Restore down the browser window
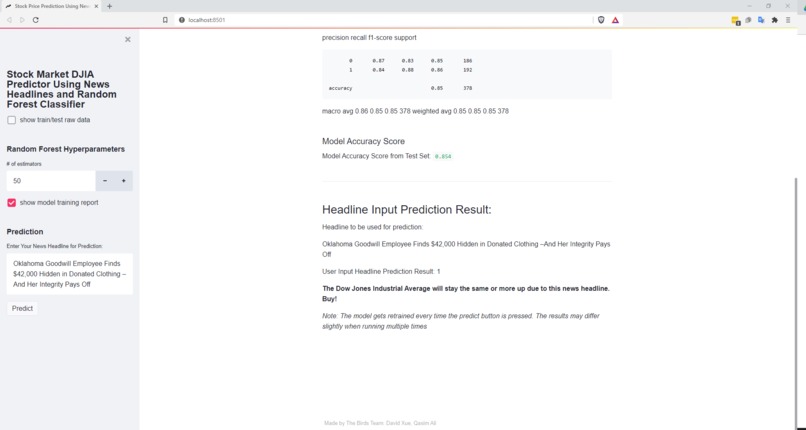 point(768,6)
